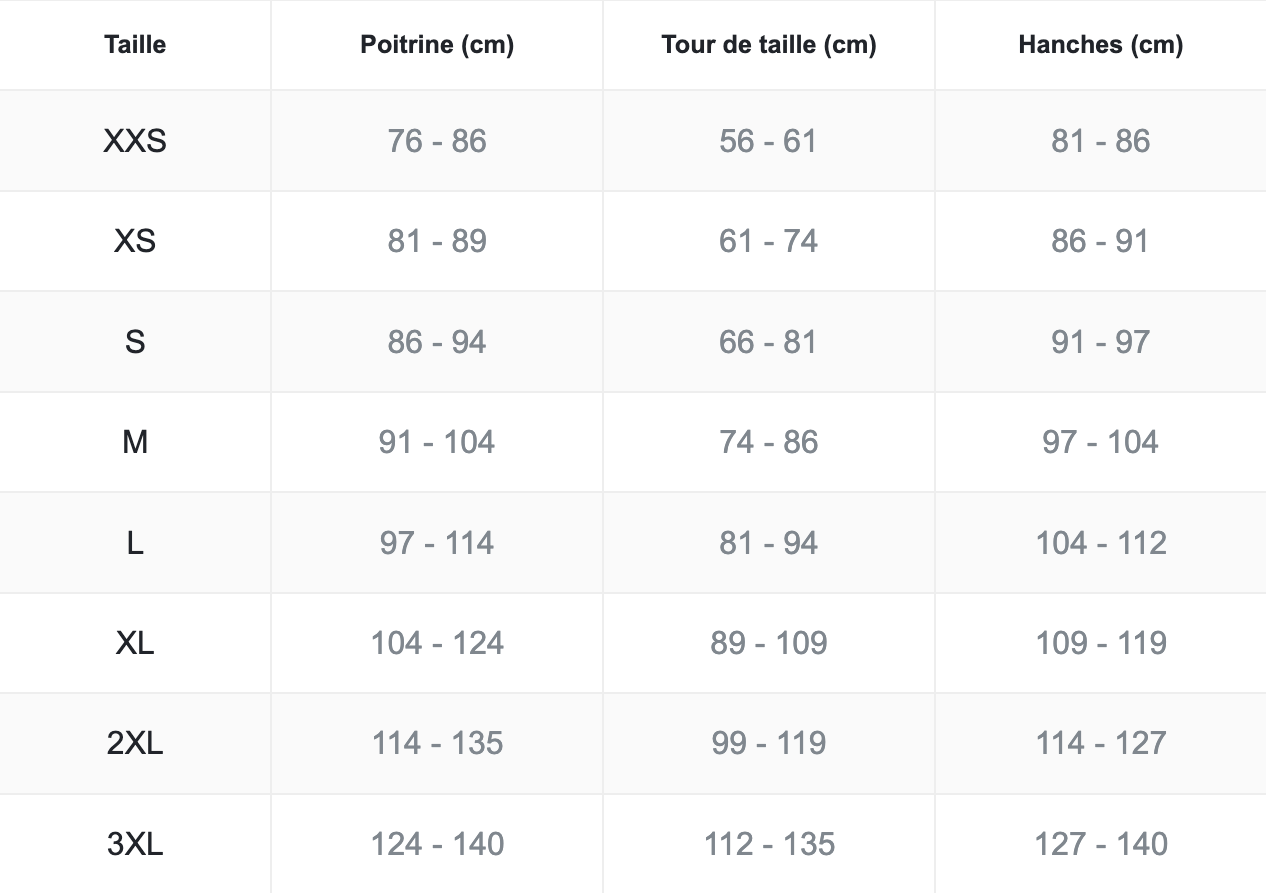Image resolution: width=1266 pixels, height=893 pixels.
Task: Select the L size label
Action: [135, 543]
